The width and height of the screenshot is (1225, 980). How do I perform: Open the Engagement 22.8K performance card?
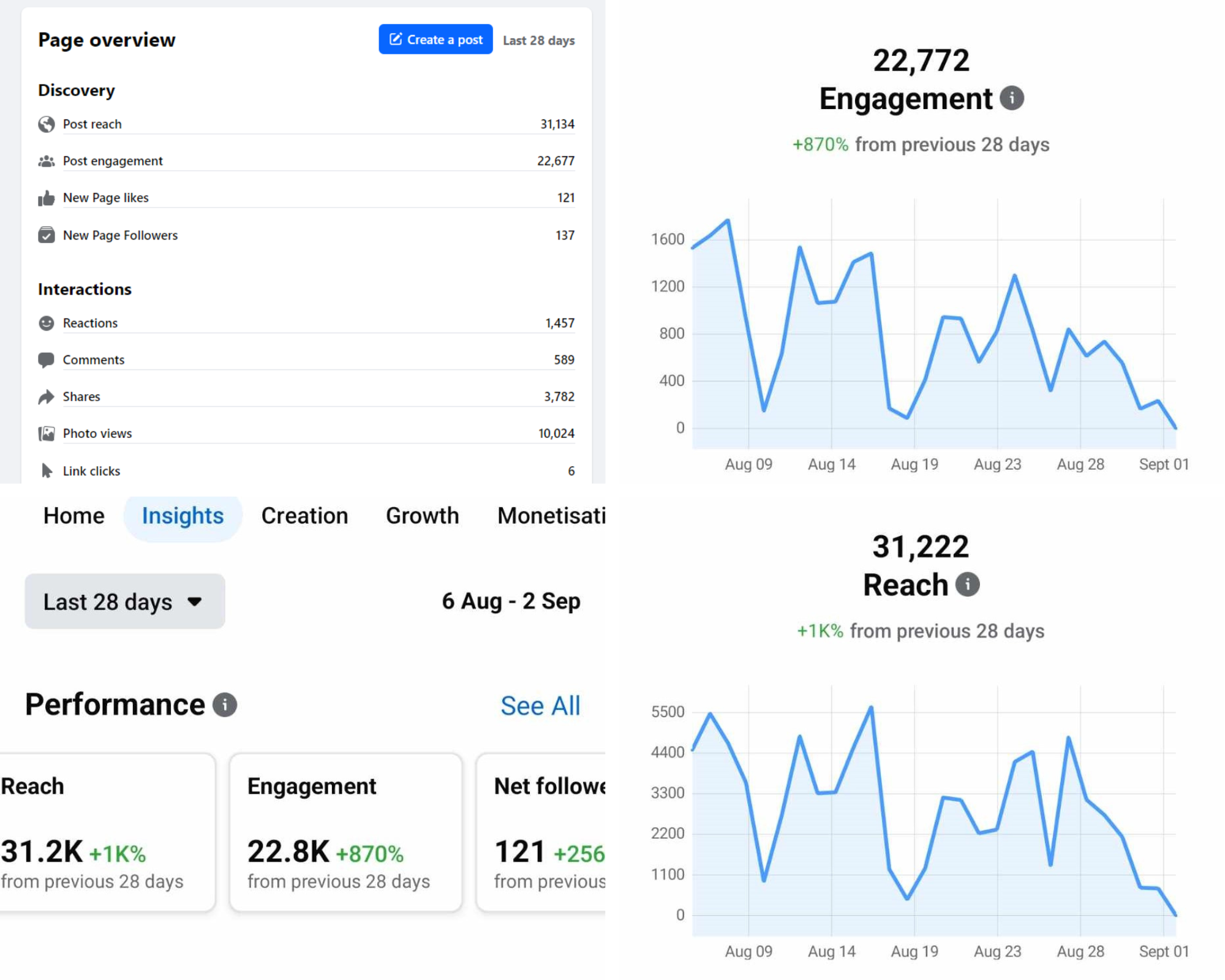coord(345,832)
